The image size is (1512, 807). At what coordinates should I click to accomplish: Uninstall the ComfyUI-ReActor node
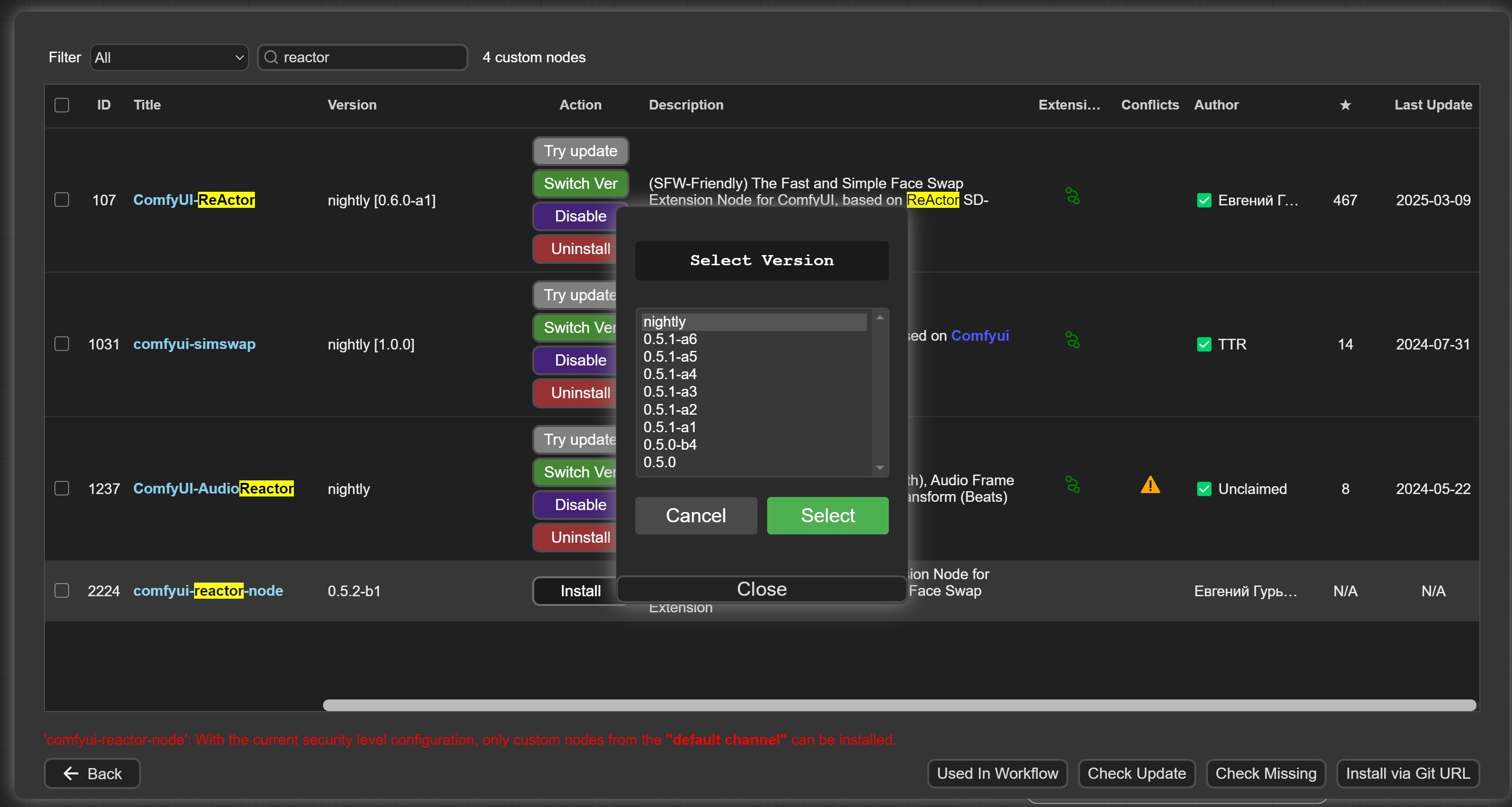click(x=575, y=248)
